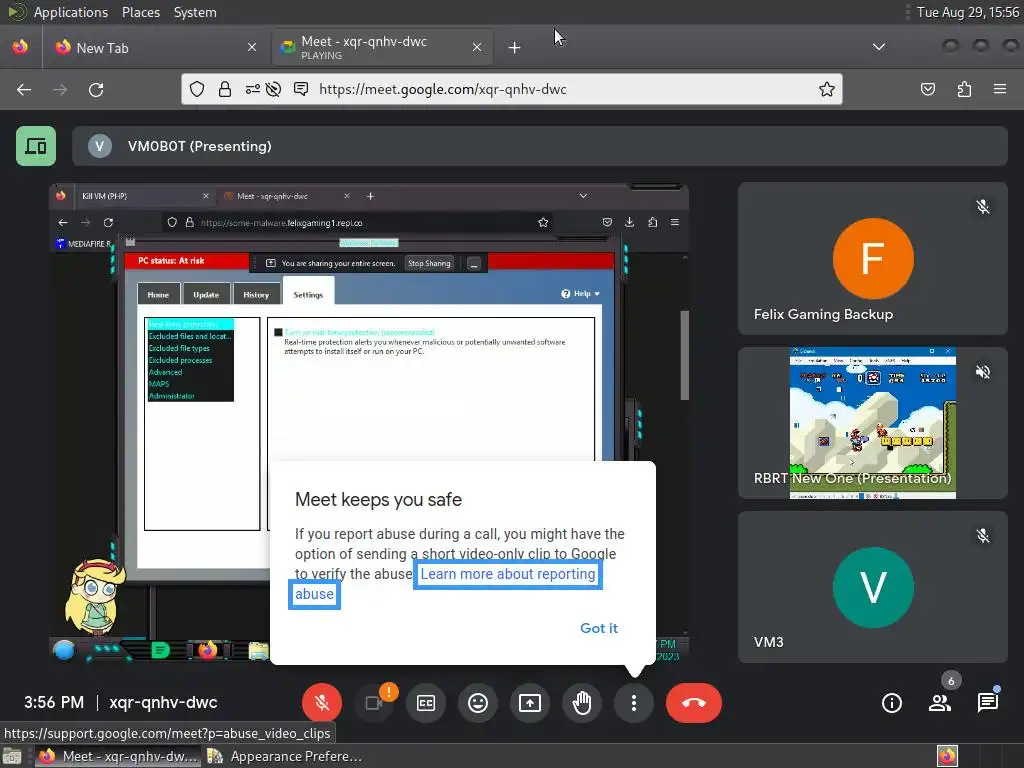Click the Home tab in the presented window

tap(158, 295)
